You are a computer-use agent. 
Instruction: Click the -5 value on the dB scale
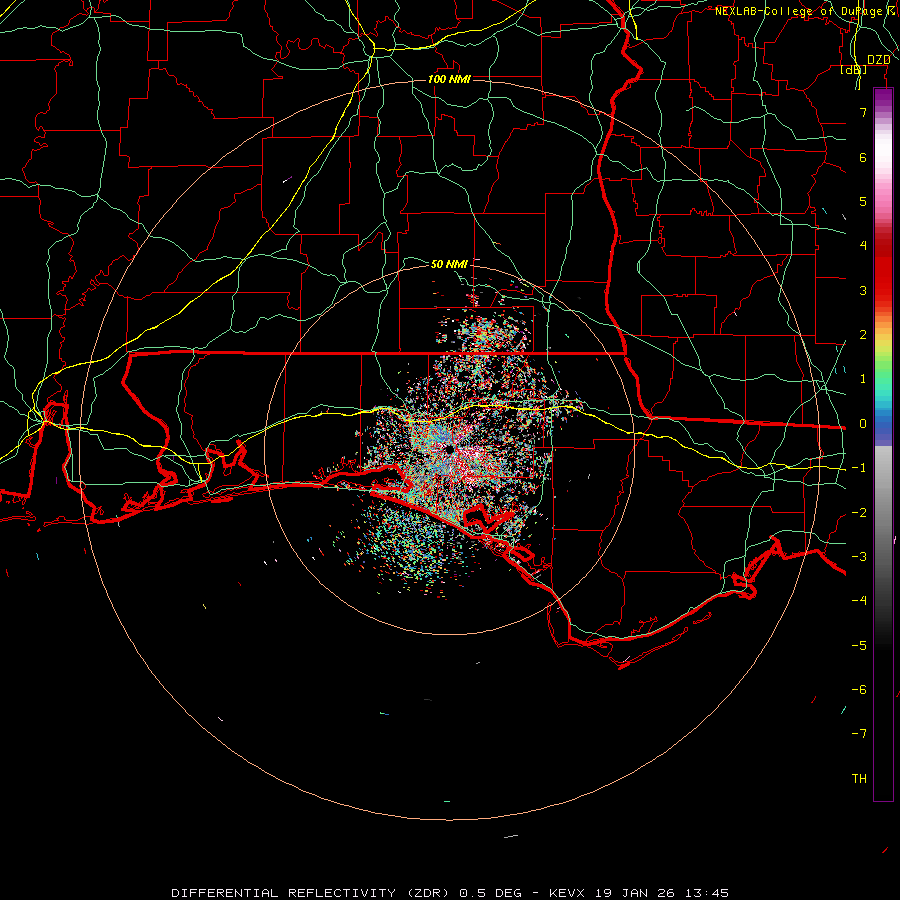(859, 646)
